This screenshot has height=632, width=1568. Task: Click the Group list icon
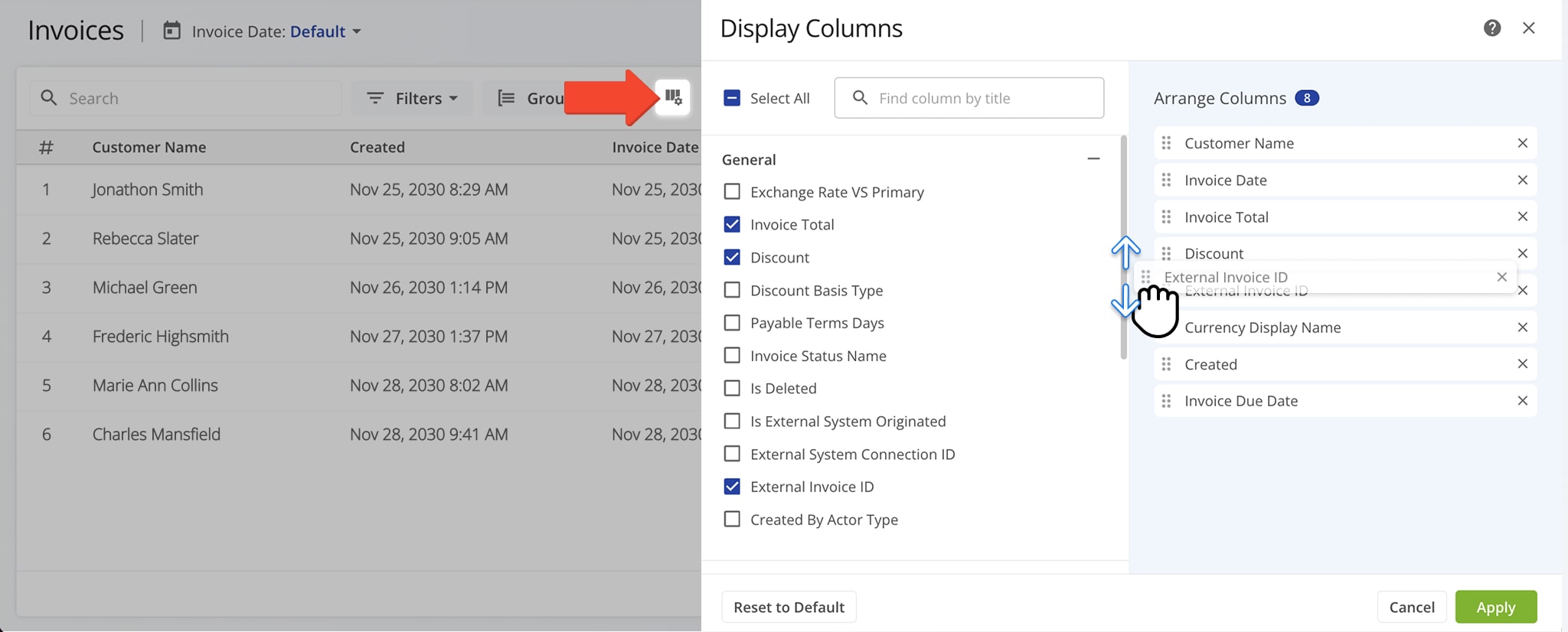pos(506,98)
